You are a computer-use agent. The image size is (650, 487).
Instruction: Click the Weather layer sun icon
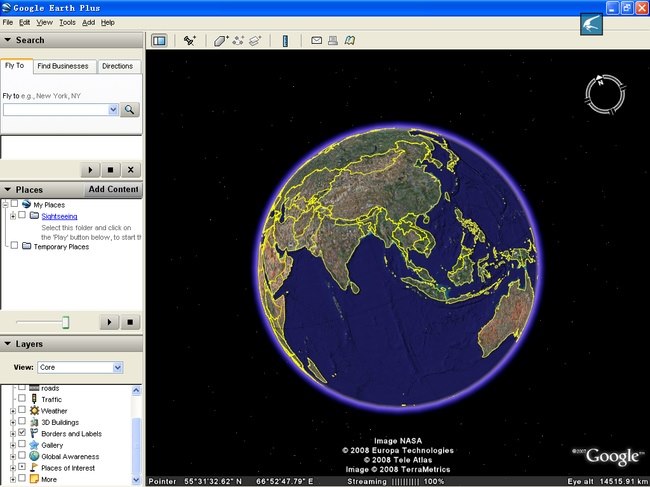point(34,411)
